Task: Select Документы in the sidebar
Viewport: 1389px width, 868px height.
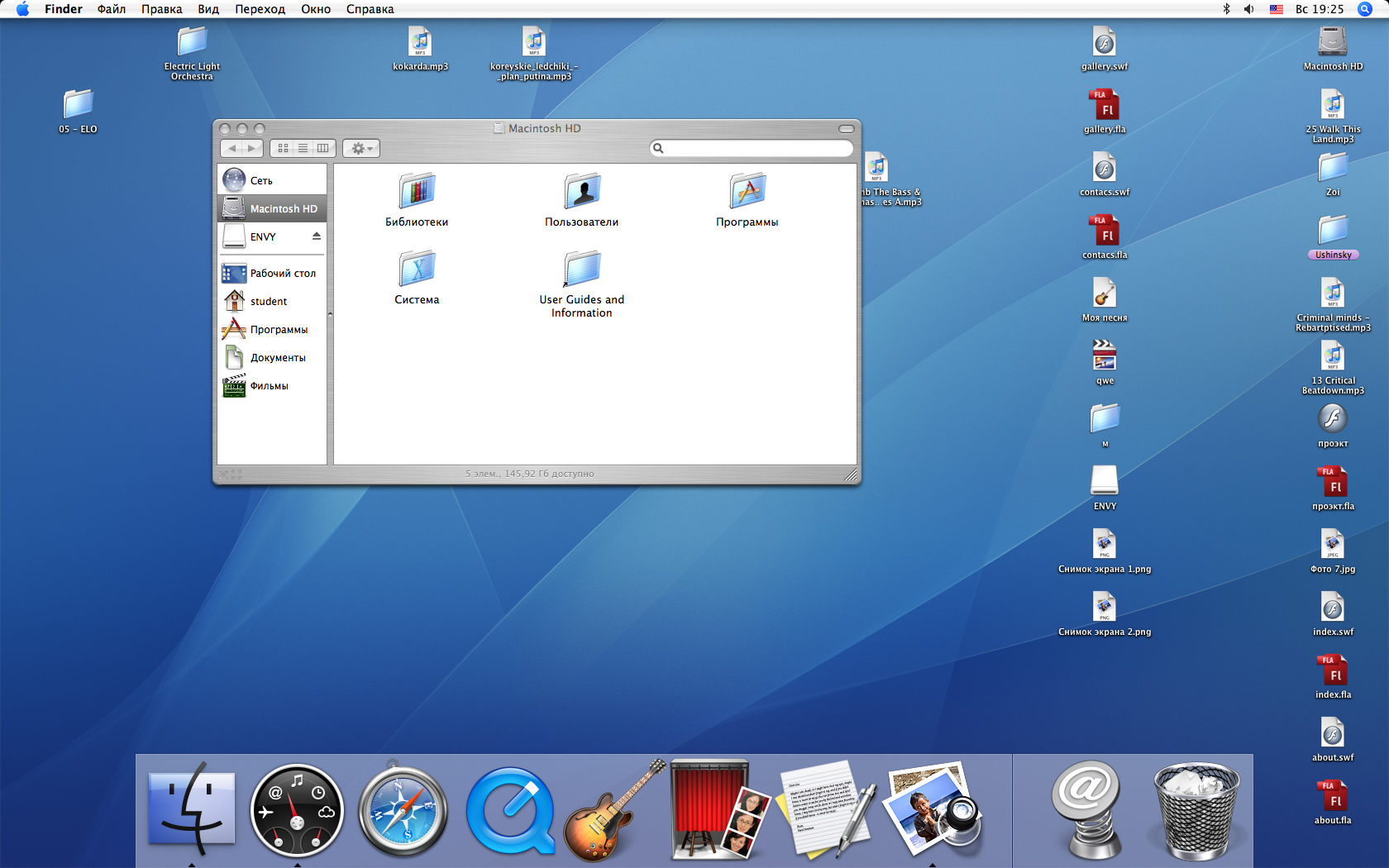Action: 272,357
